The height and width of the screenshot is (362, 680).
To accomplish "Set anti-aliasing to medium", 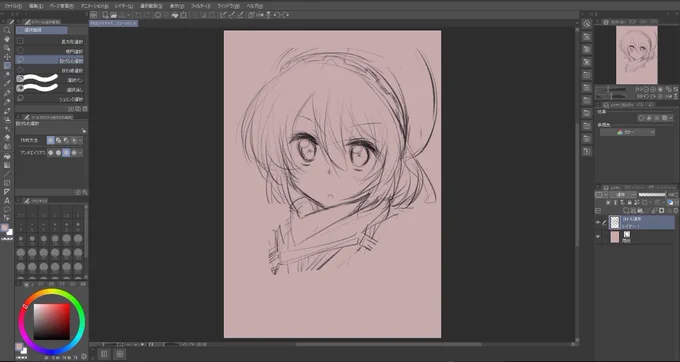I will click(x=66, y=153).
